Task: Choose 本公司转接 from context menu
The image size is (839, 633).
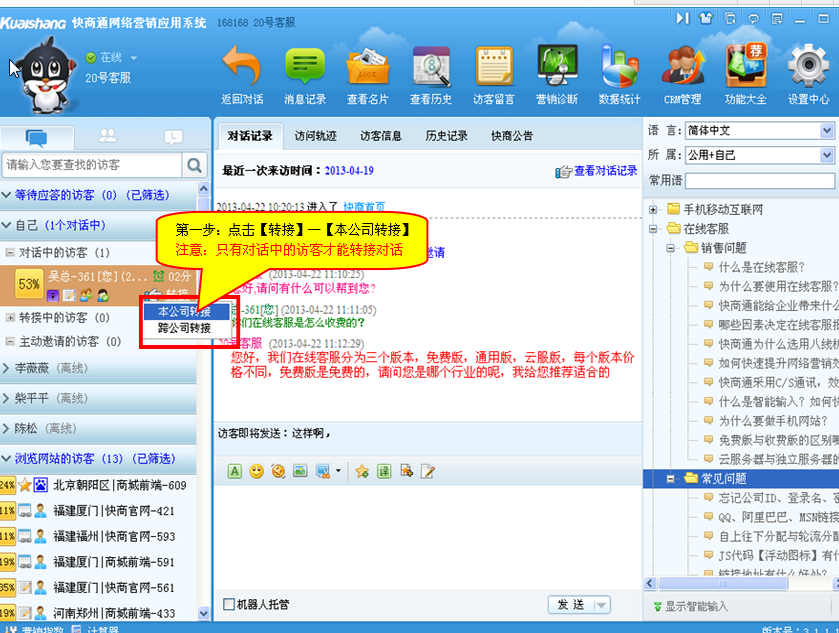Action: [x=186, y=311]
